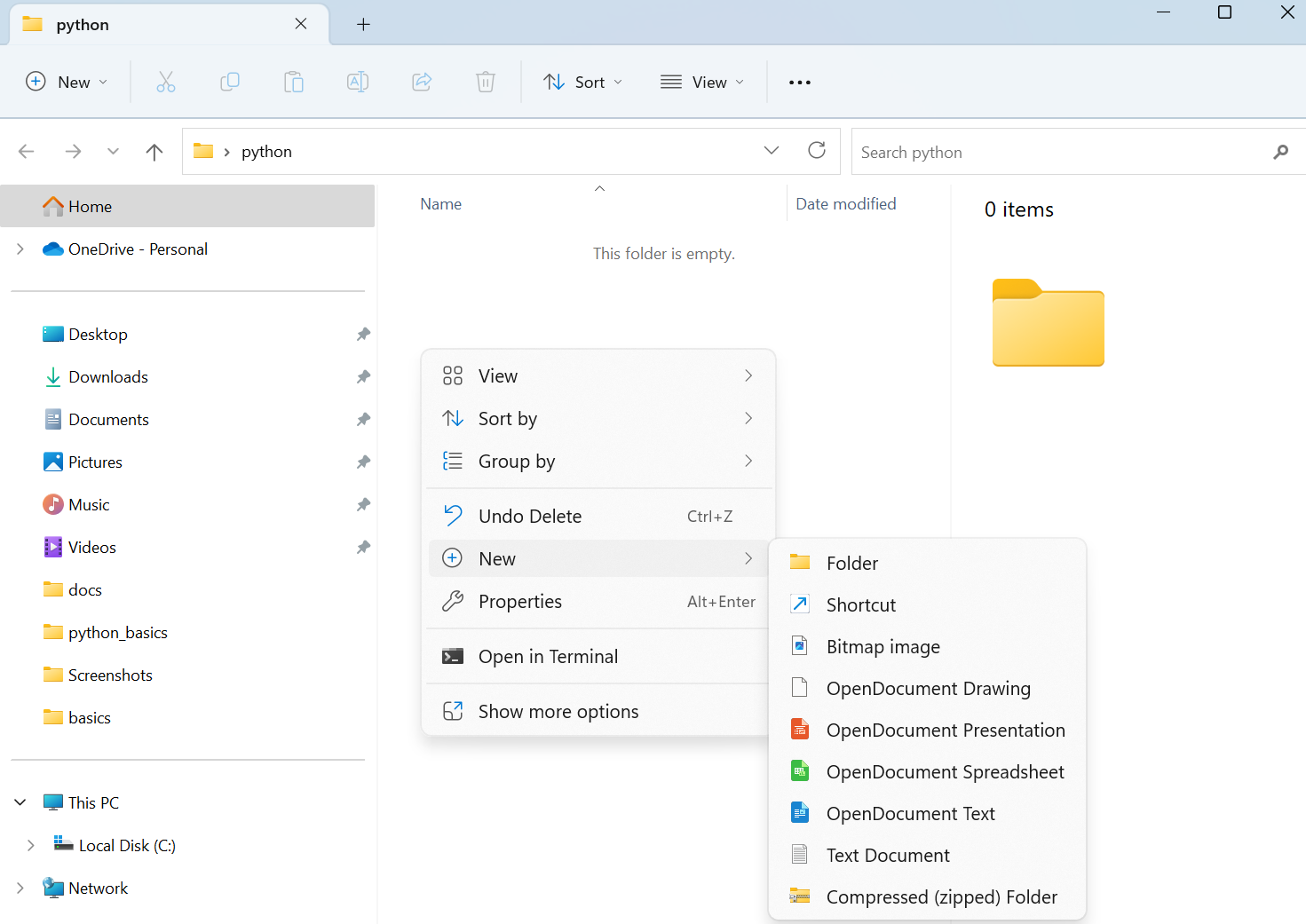1306x924 pixels.
Task: Open Desktop in navigation pane
Action: [187, 335]
